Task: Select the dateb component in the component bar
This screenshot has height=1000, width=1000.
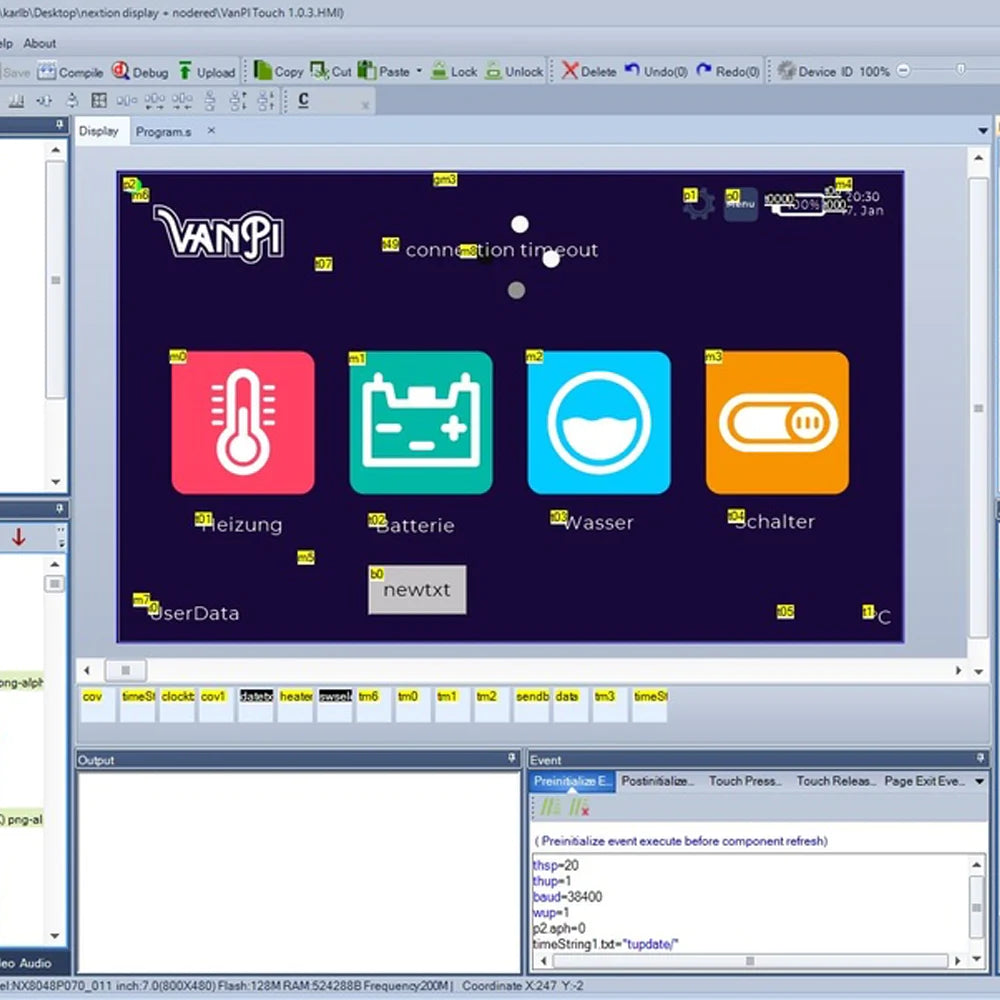Action: pyautogui.click(x=255, y=696)
